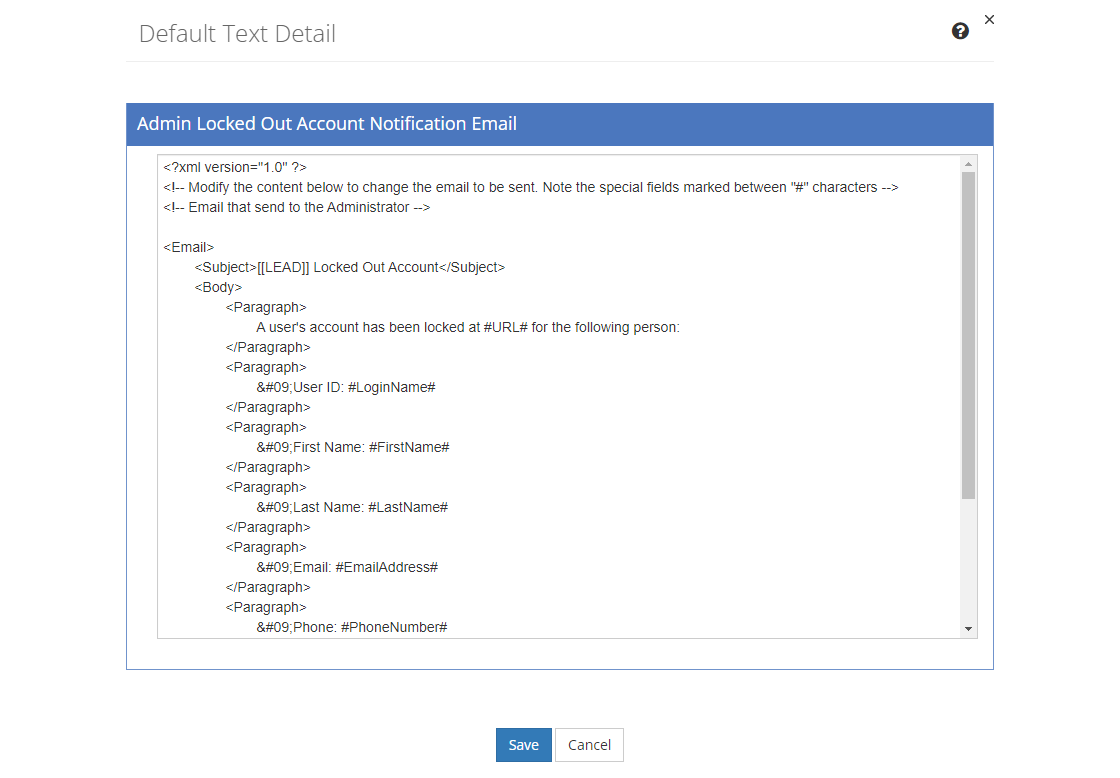
Task: Click the Default Text Detail title
Action: pos(237,34)
